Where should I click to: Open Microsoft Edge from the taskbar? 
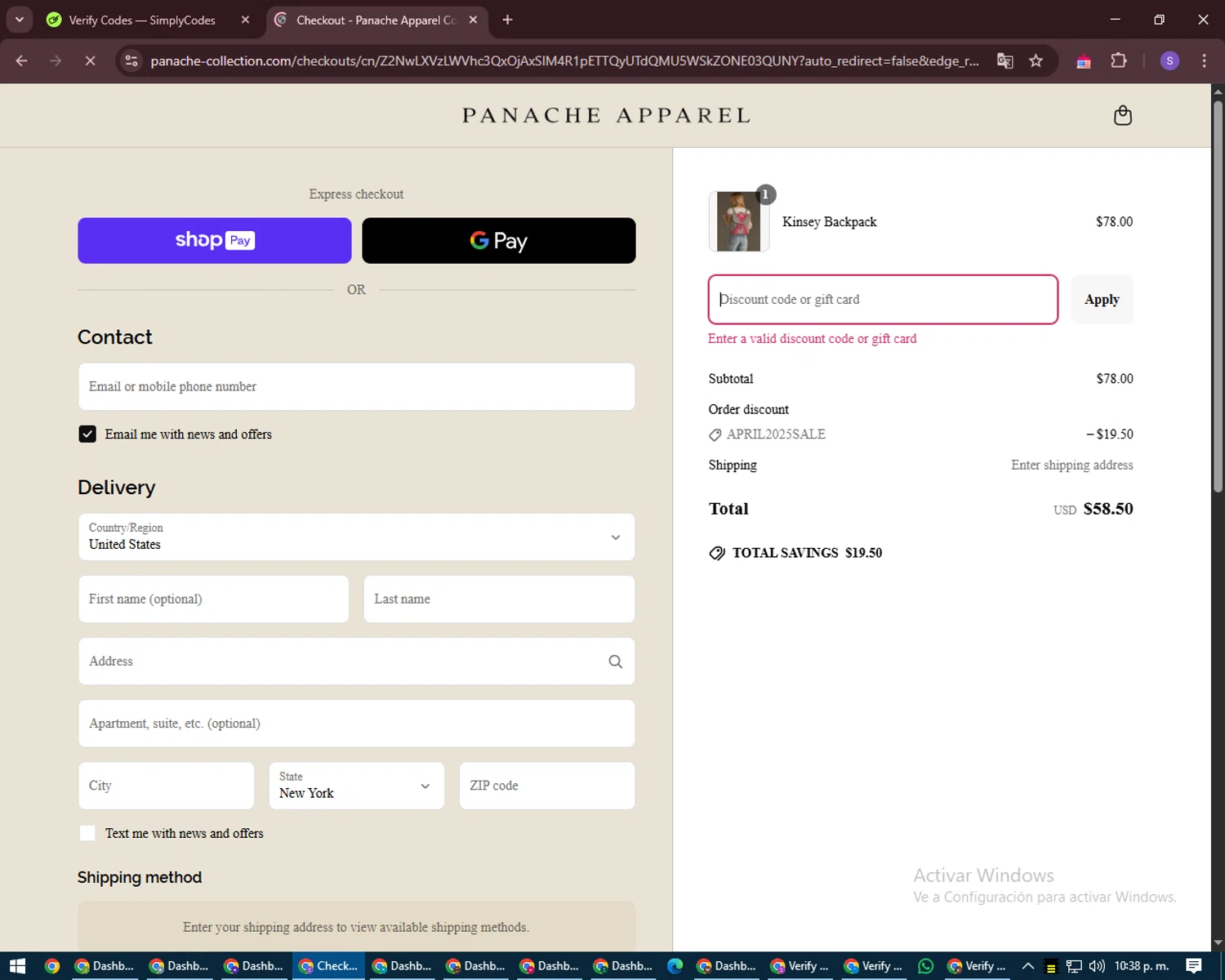675,966
